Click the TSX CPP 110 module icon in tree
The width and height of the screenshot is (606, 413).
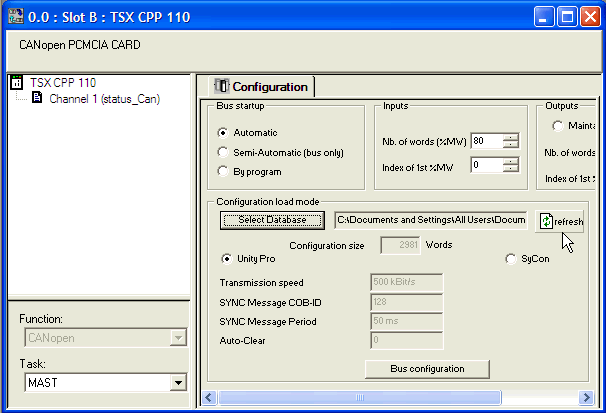[x=17, y=82]
